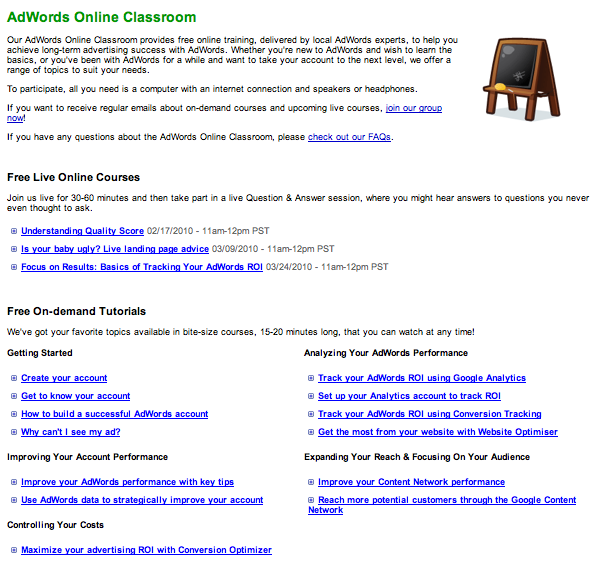The height and width of the screenshot is (568, 594).
Task: Open Improve your Content Network performance link
Action: [x=411, y=482]
